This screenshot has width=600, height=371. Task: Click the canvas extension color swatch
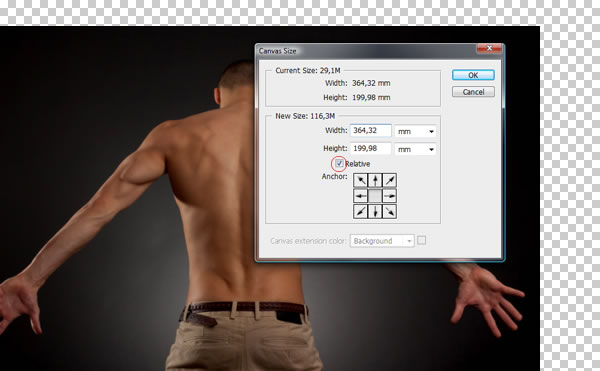click(421, 240)
